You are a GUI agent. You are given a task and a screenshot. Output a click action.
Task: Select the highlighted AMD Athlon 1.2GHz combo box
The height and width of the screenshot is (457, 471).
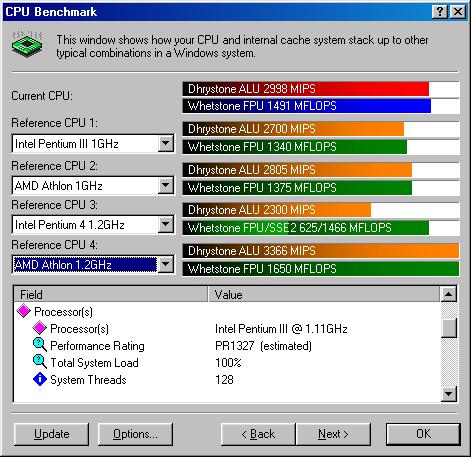coord(93,265)
